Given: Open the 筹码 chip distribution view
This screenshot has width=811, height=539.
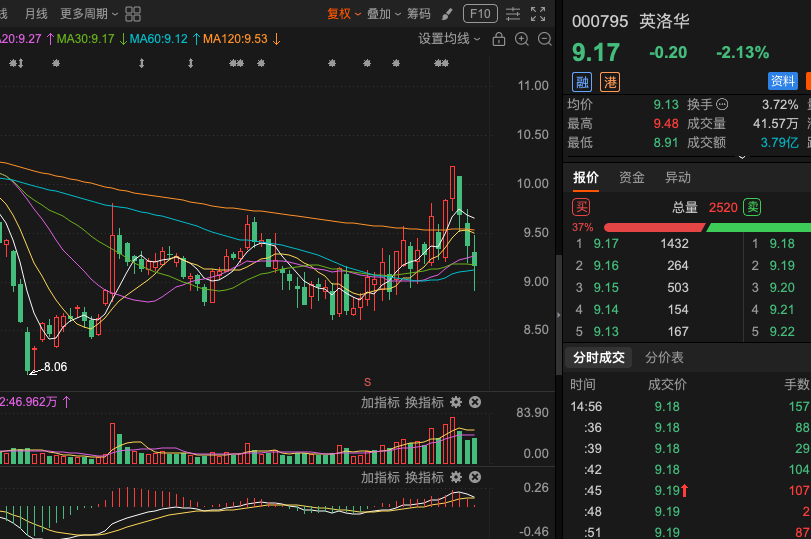Looking at the screenshot, I should (x=419, y=14).
